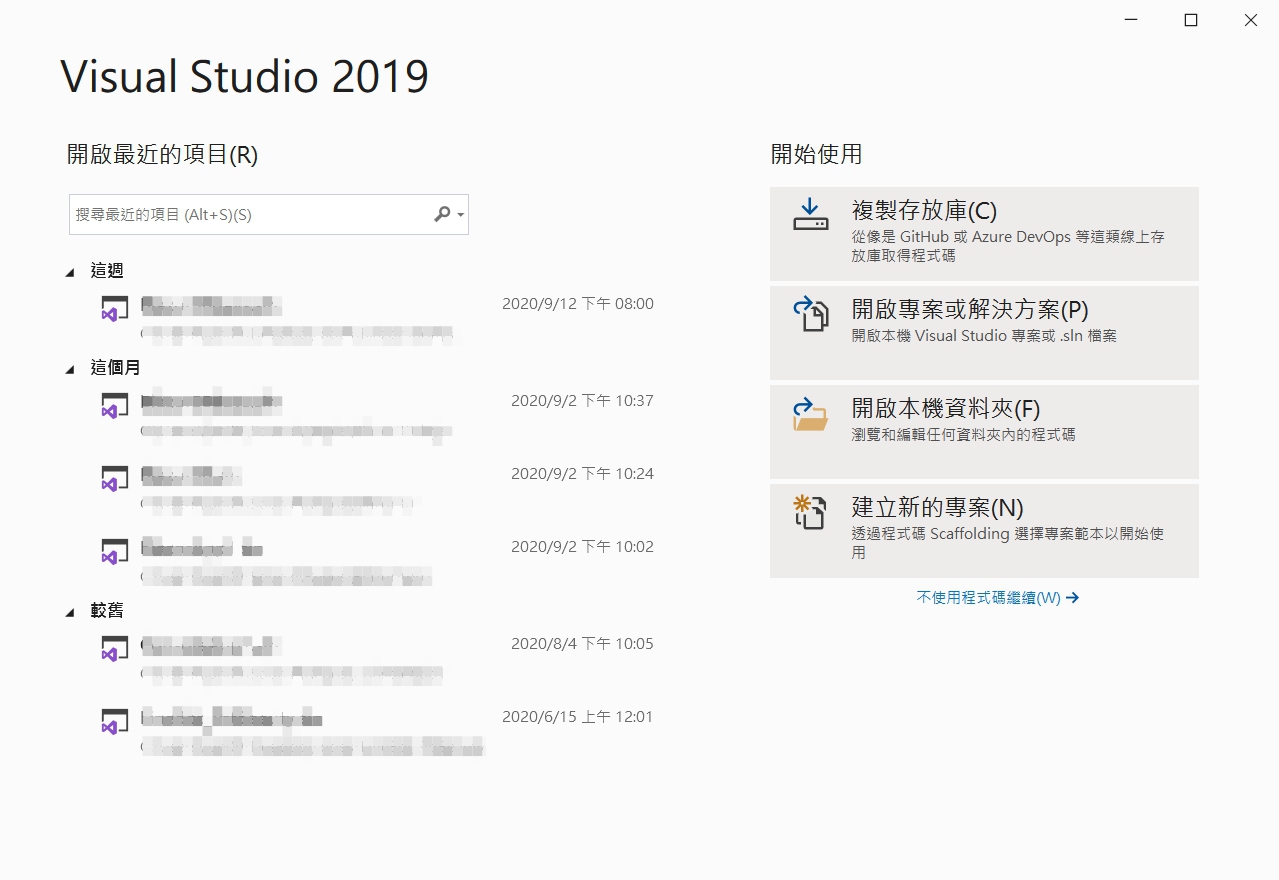This screenshot has width=1279, height=880.
Task: Click solution icon of project dated 2020/6/15
Action: pos(115,722)
